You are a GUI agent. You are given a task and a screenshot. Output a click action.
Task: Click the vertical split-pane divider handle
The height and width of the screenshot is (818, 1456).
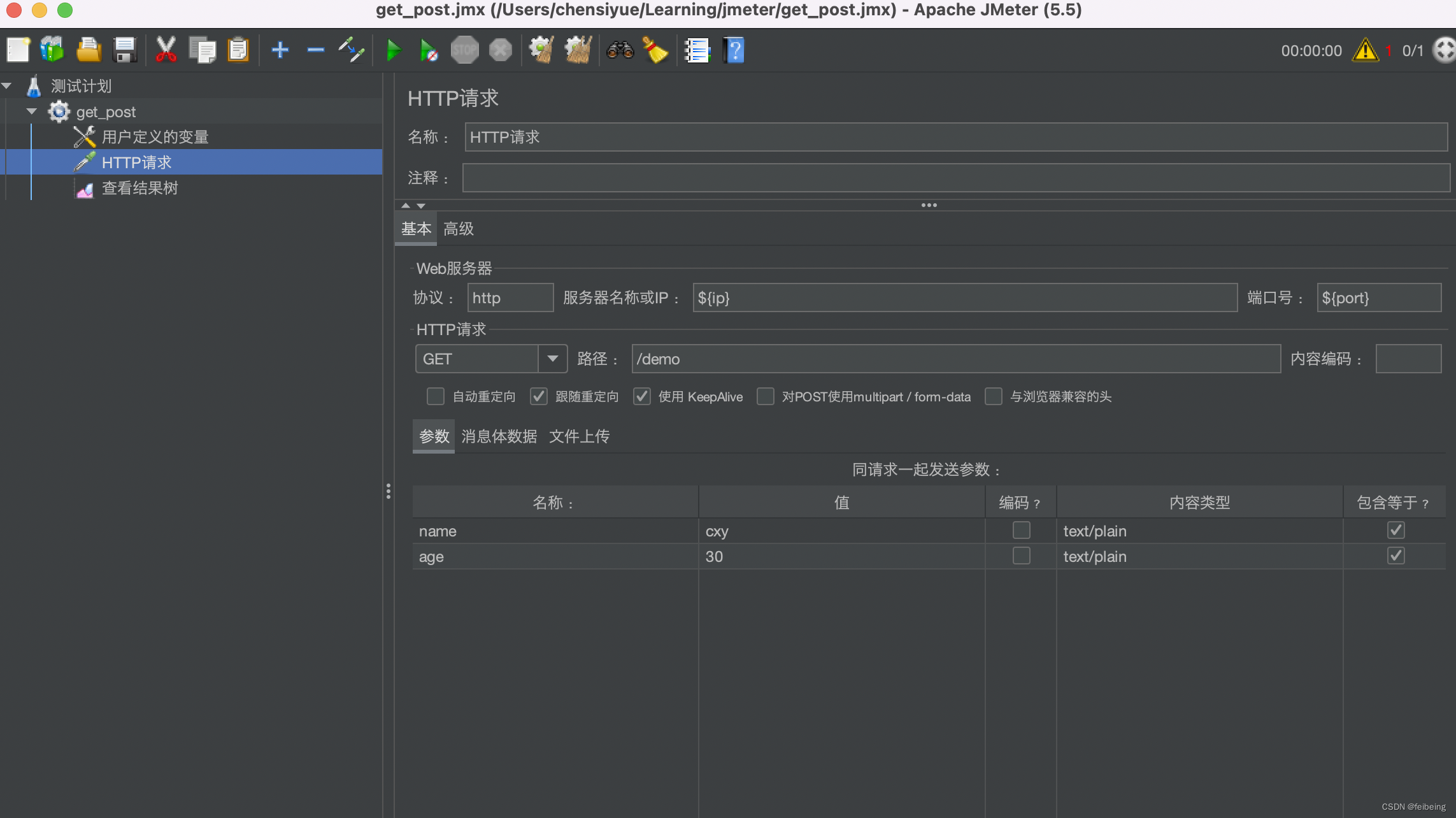[x=389, y=491]
